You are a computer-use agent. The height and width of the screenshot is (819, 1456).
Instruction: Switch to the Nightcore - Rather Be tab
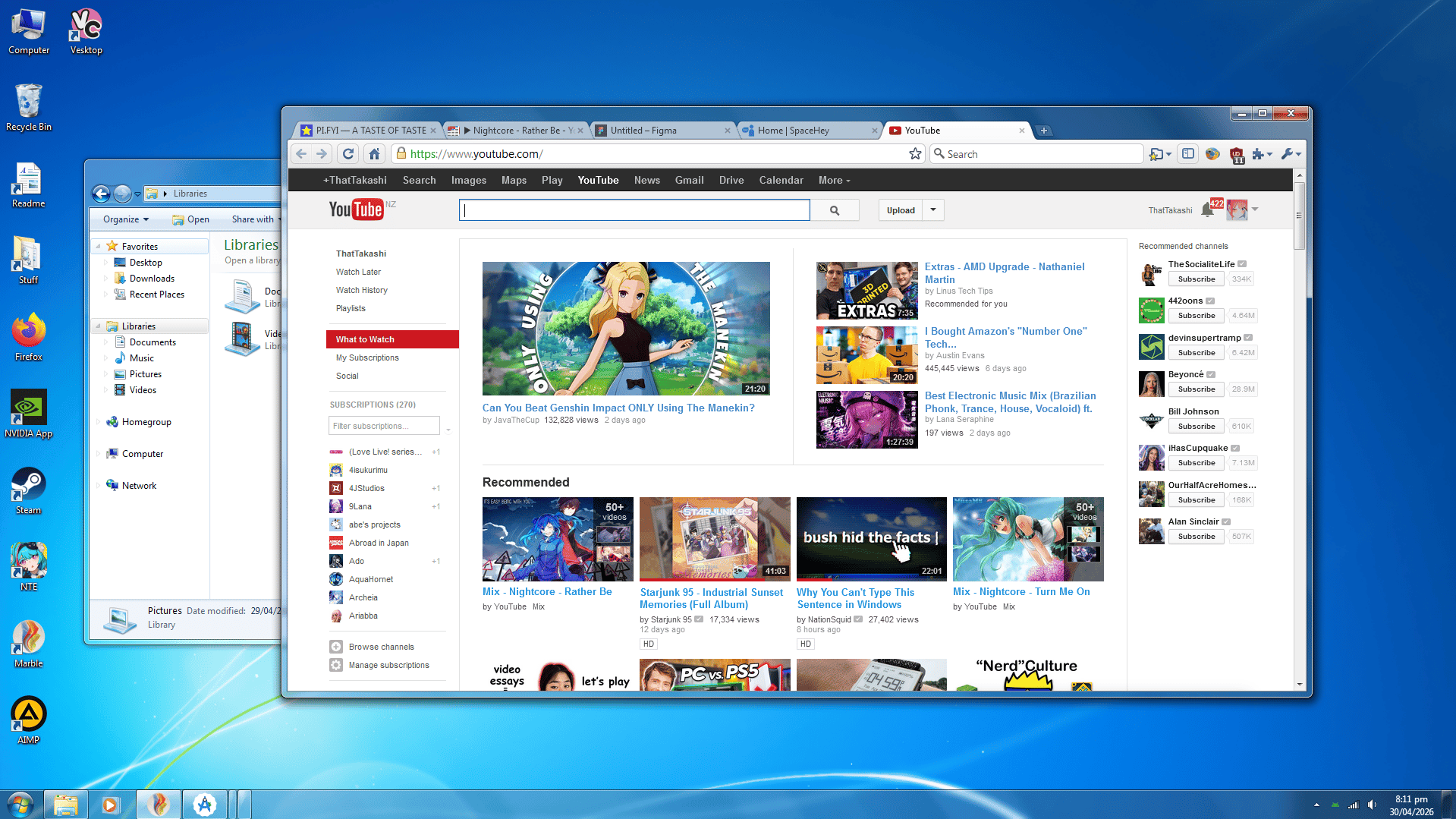click(x=517, y=131)
